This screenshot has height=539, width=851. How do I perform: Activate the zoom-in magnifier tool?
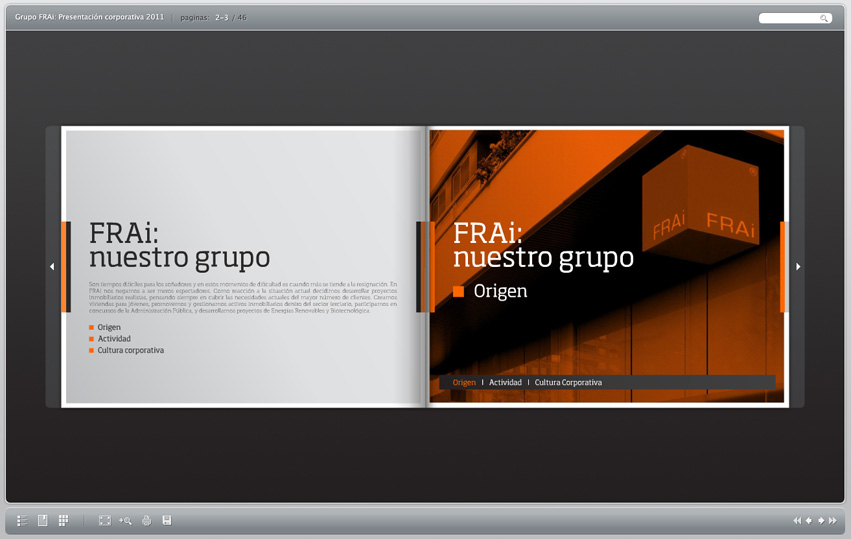tap(125, 521)
